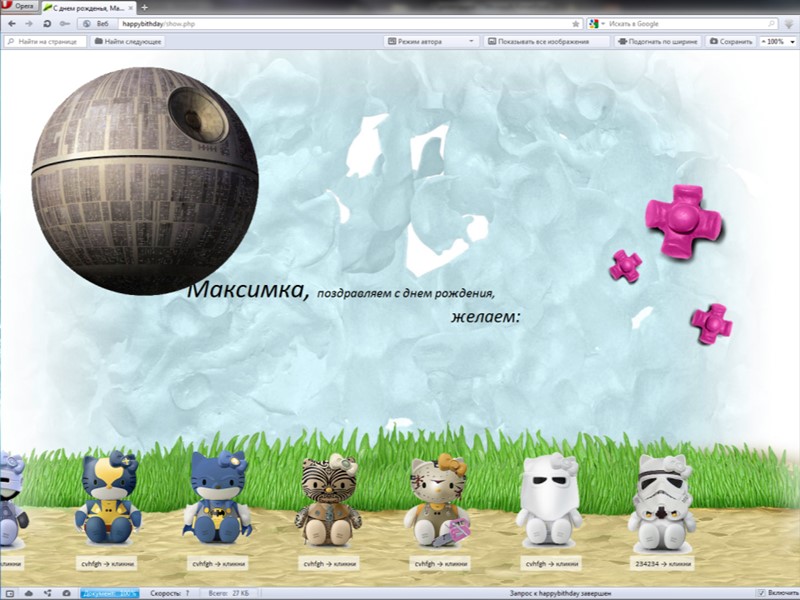Viewport: 800px width, 600px height.
Task: Click the '234234 → кликни' label
Action: pyautogui.click(x=663, y=564)
